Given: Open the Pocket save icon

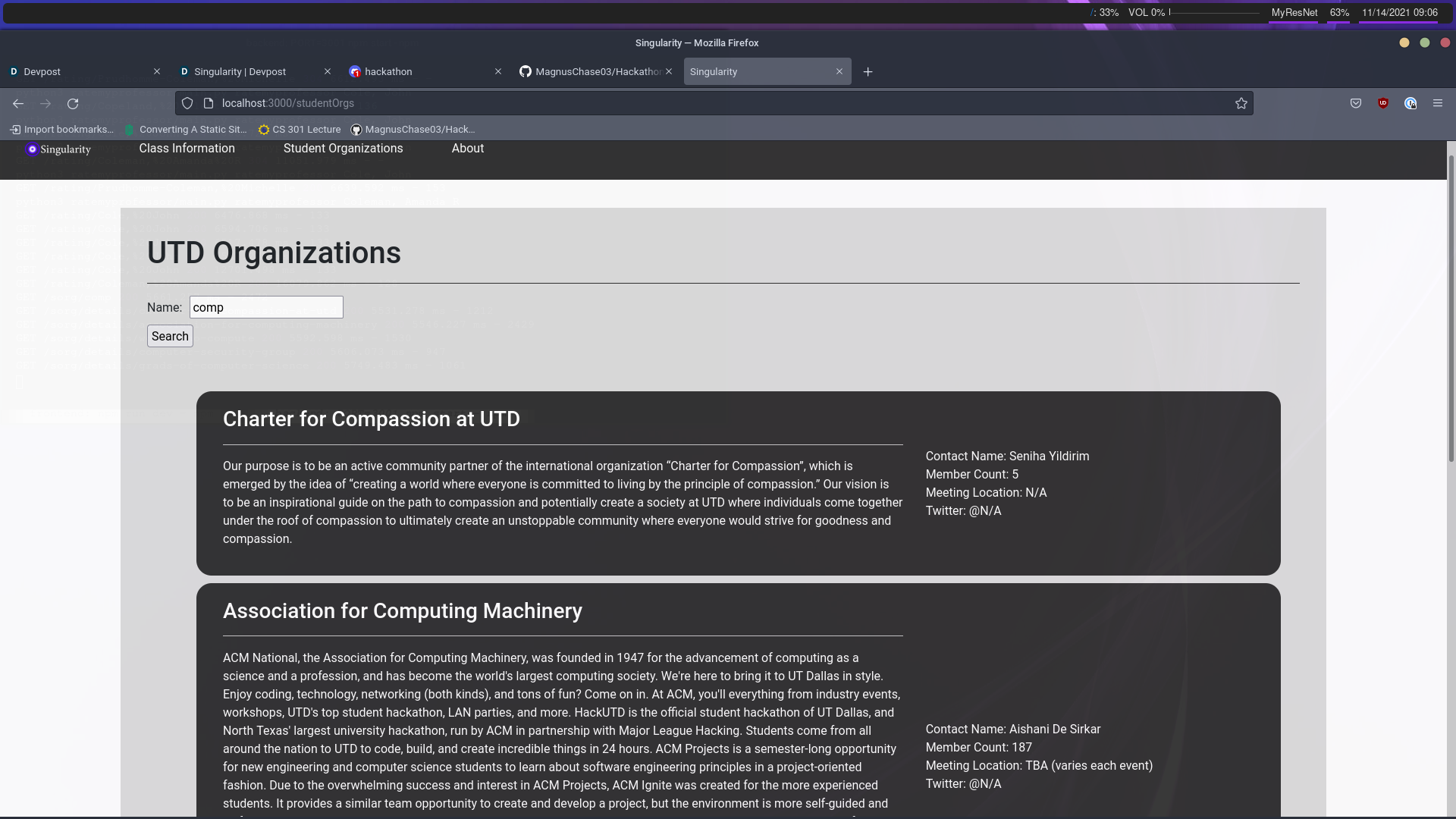Looking at the screenshot, I should [1356, 103].
